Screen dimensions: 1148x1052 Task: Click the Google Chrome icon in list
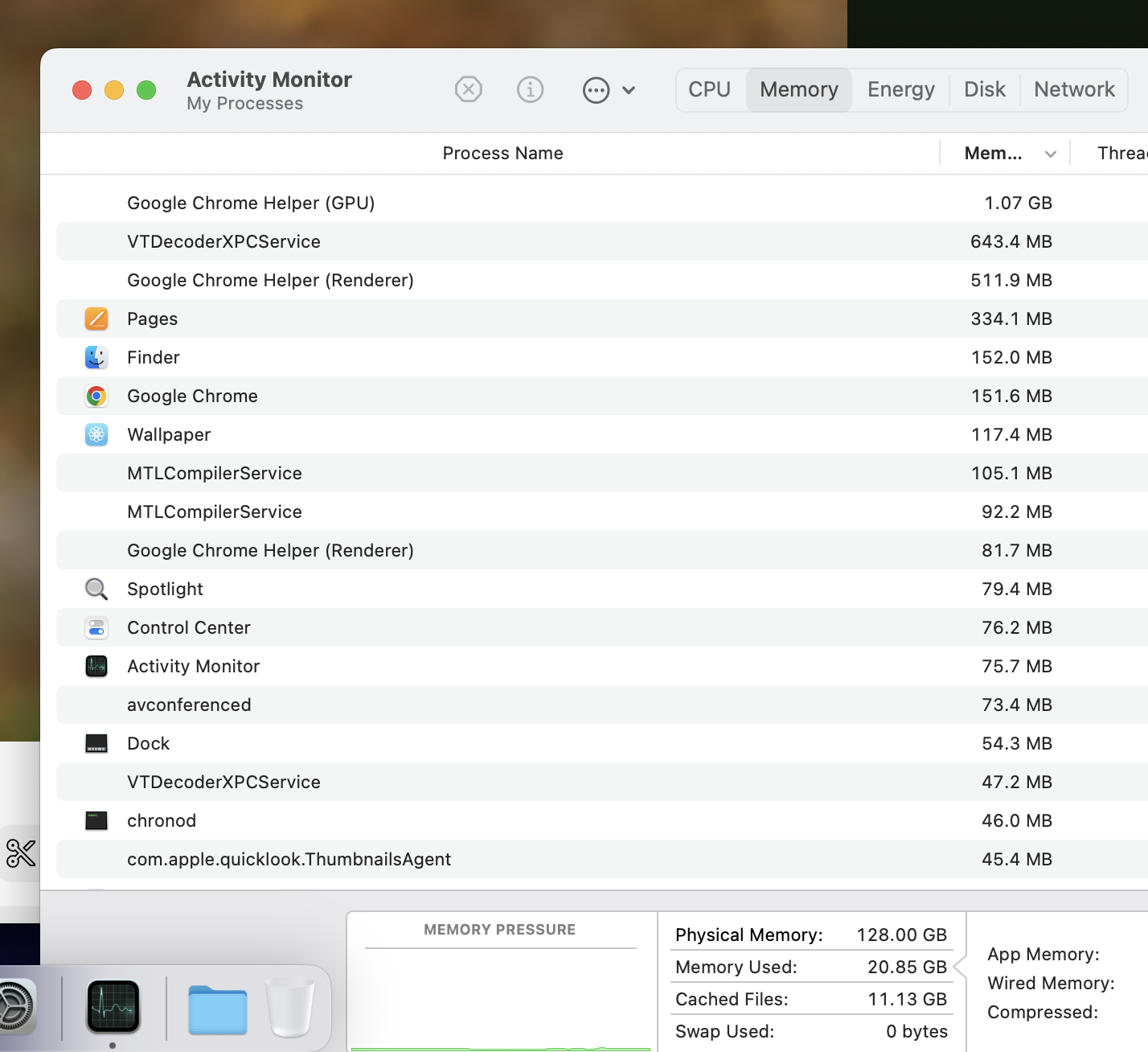[96, 396]
